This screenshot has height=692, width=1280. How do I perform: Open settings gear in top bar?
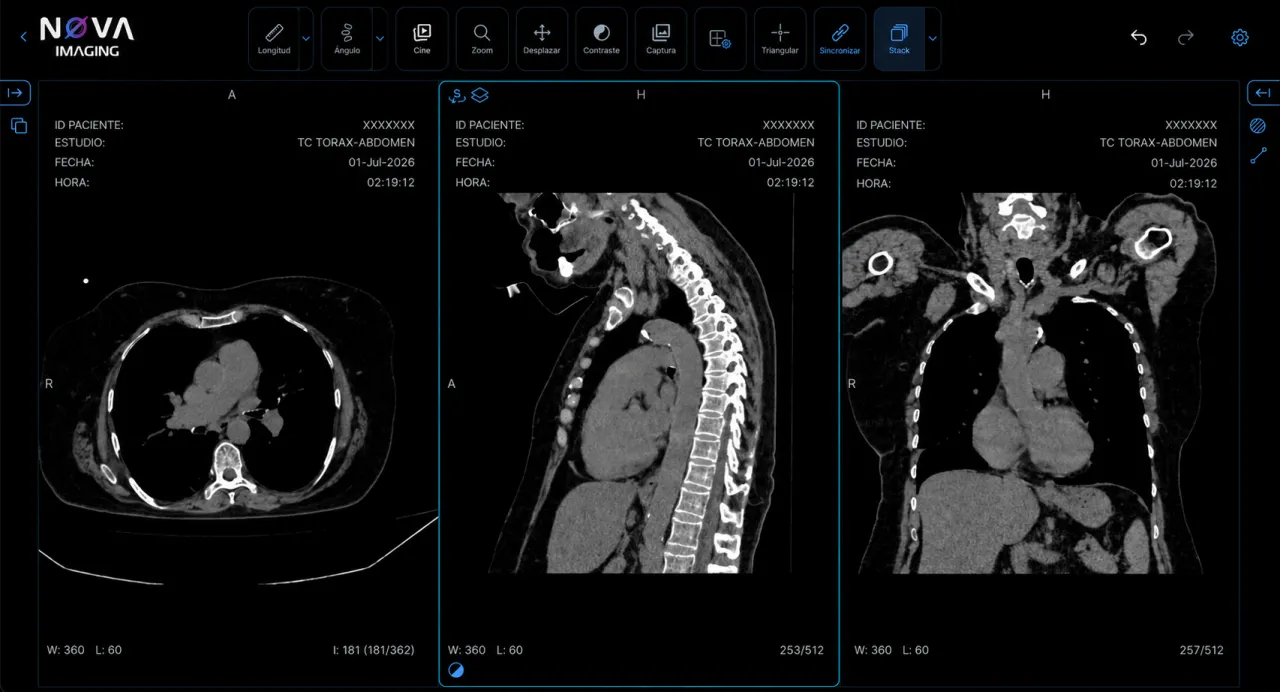[x=1240, y=38]
